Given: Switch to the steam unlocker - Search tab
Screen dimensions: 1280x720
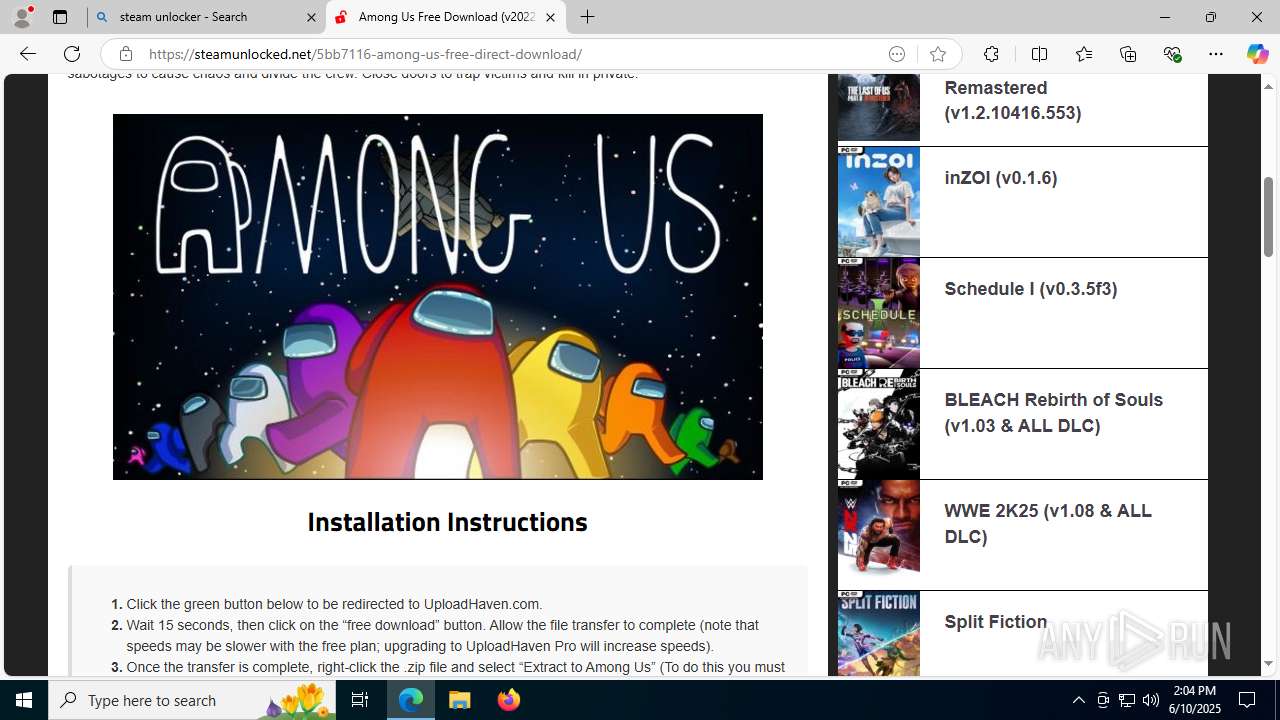Looking at the screenshot, I should [205, 17].
